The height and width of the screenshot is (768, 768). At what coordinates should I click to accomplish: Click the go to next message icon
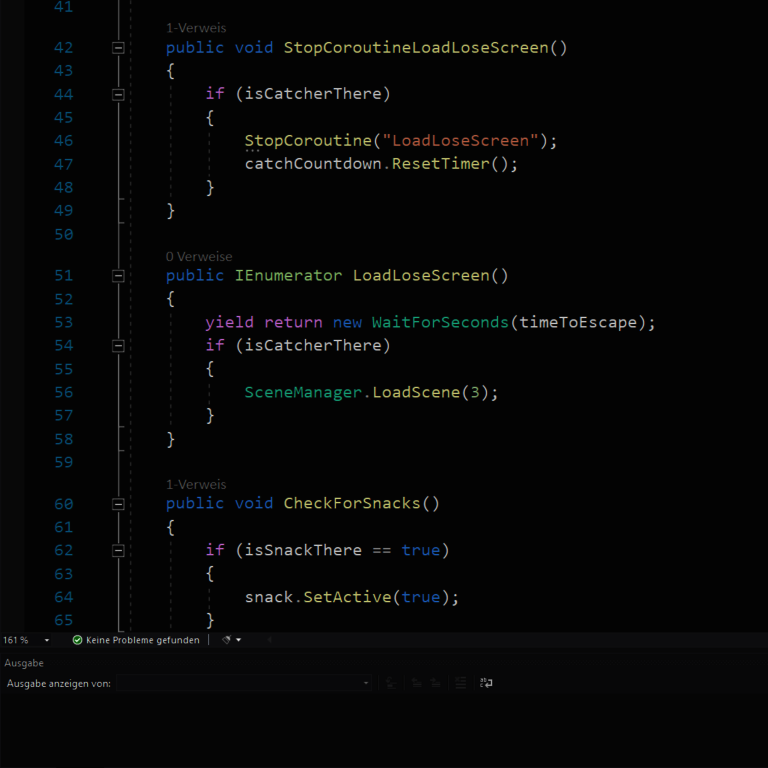pyautogui.click(x=435, y=683)
